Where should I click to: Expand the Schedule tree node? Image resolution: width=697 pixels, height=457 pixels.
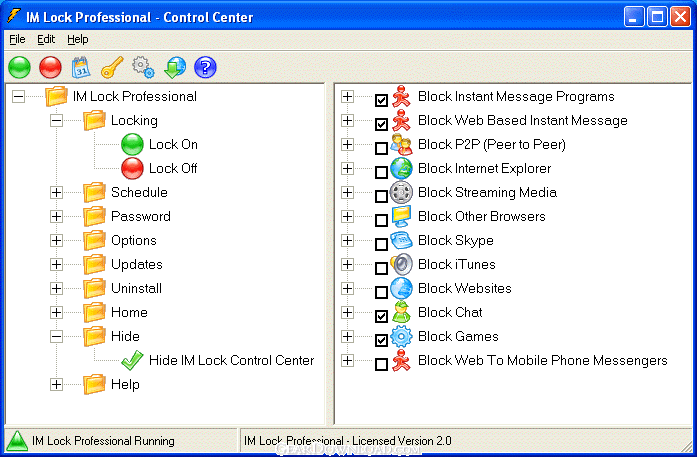[x=56, y=192]
